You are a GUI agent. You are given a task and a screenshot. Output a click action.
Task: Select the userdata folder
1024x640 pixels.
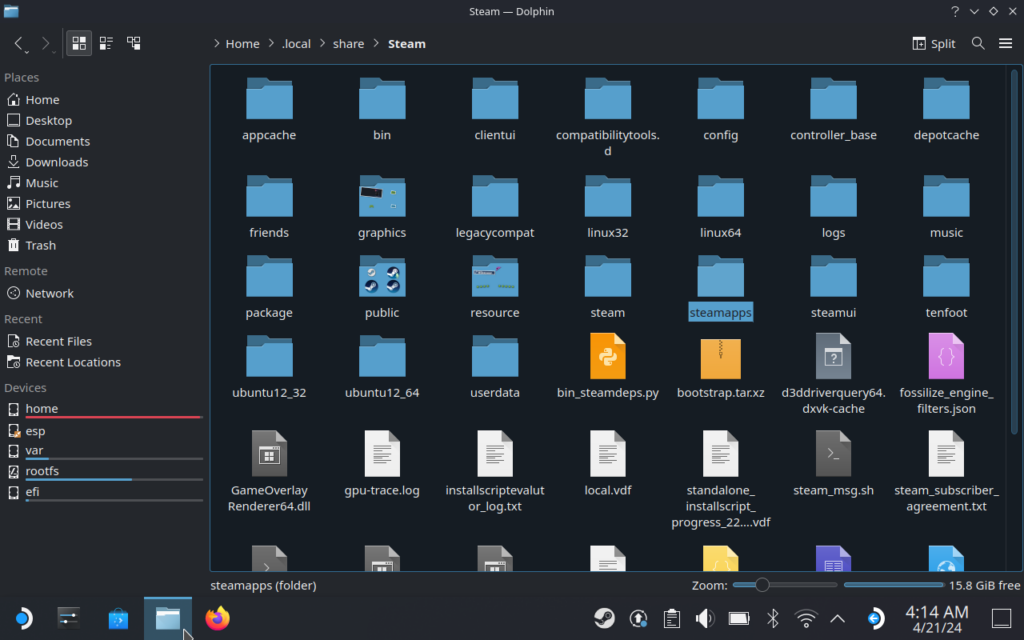pos(495,367)
